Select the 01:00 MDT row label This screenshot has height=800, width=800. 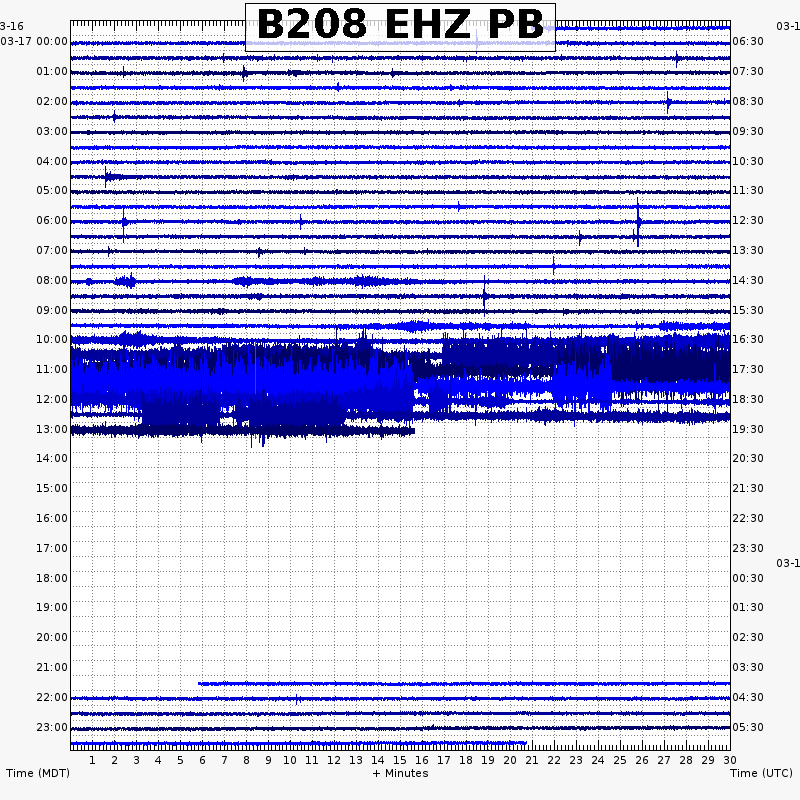[52, 71]
